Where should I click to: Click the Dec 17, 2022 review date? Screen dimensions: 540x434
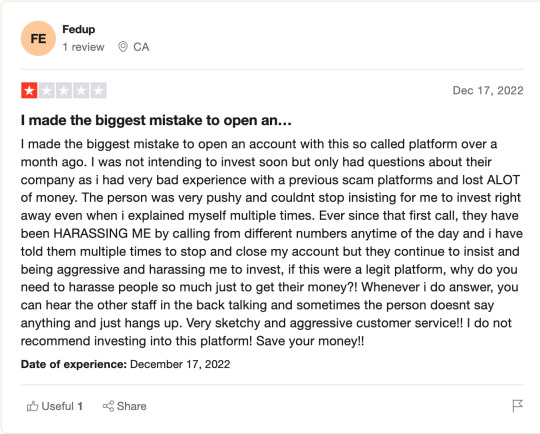pos(488,90)
